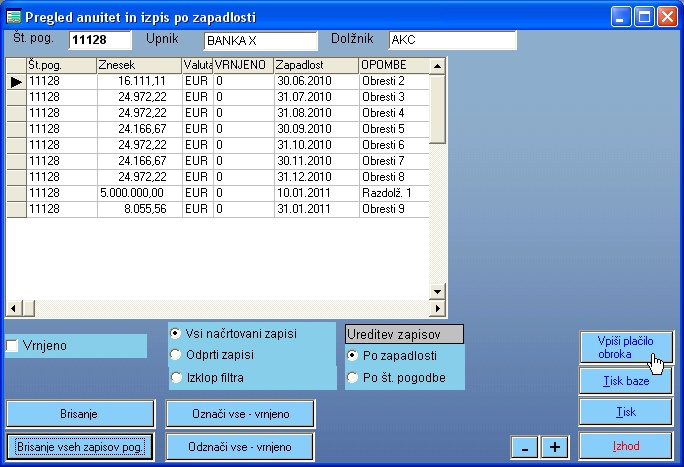
Task: Sort records with 'Po št. pogodbe'
Action: click(352, 377)
